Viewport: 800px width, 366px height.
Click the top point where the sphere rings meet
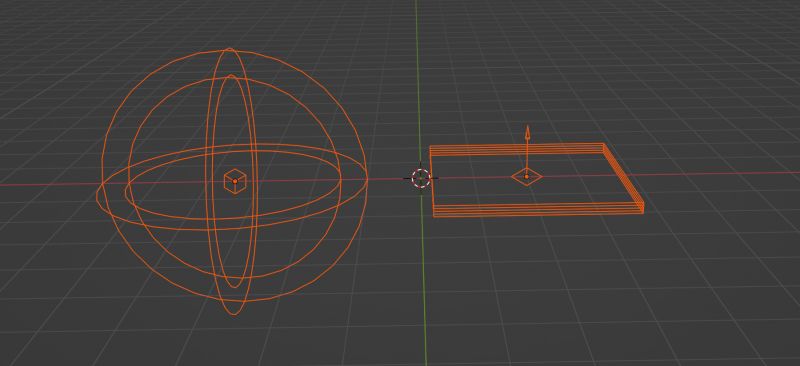[x=229, y=50]
